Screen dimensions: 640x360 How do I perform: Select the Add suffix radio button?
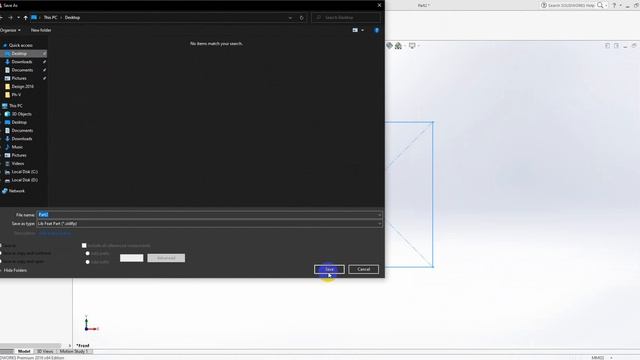[87, 262]
